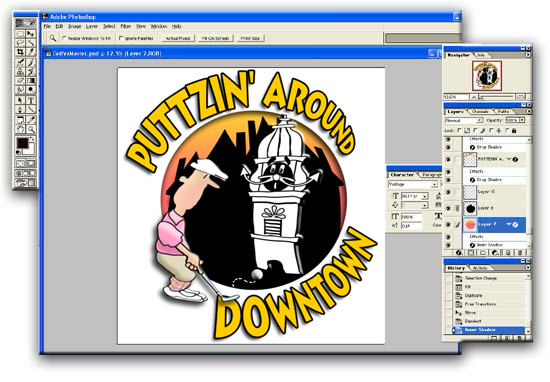This screenshot has height=382, width=550.
Task: Click the Fit On Screen button
Action: click(216, 38)
